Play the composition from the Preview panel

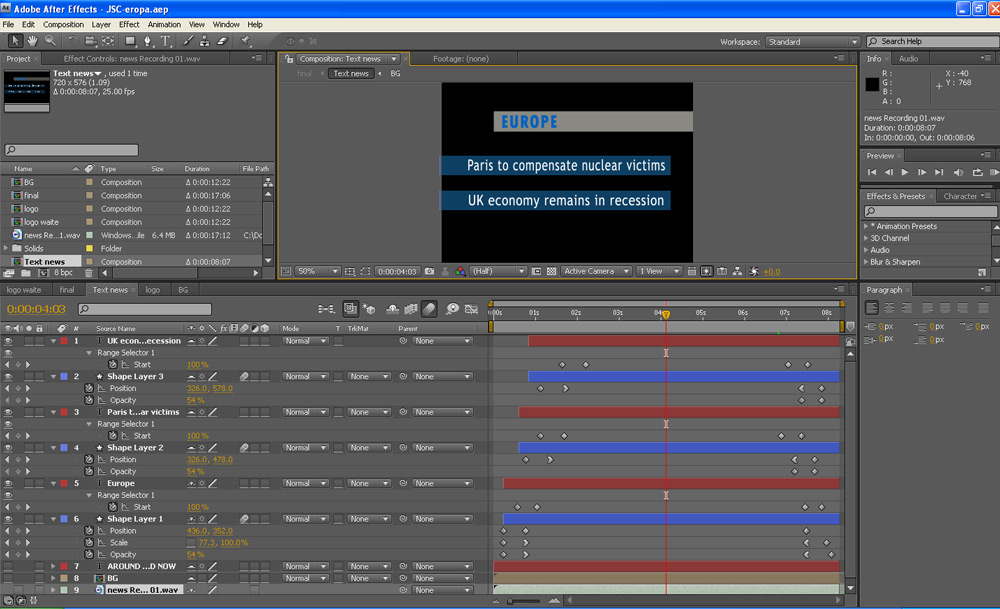pos(905,172)
